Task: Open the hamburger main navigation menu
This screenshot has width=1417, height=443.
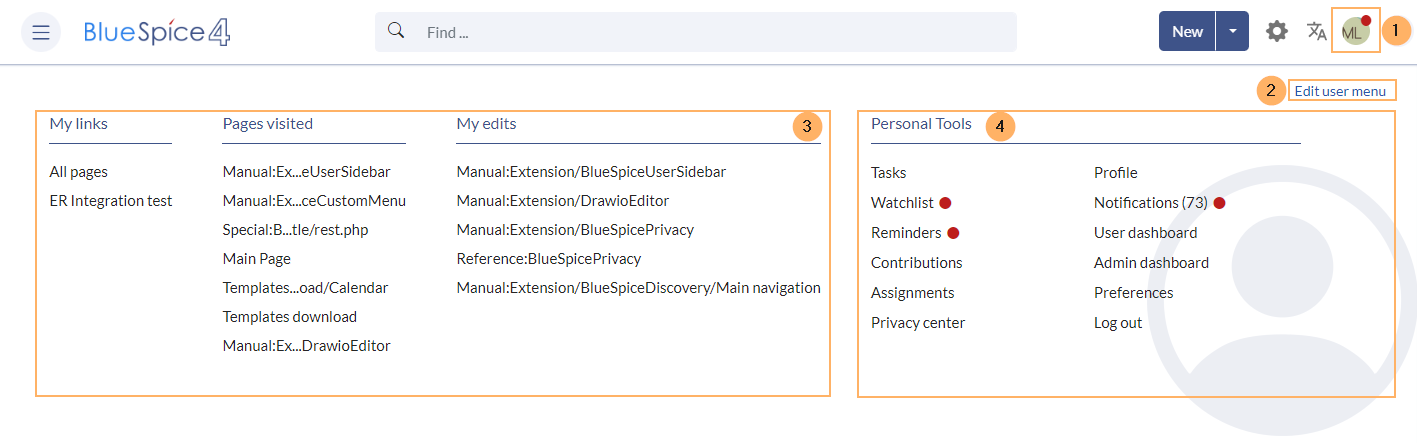Action: tap(41, 32)
